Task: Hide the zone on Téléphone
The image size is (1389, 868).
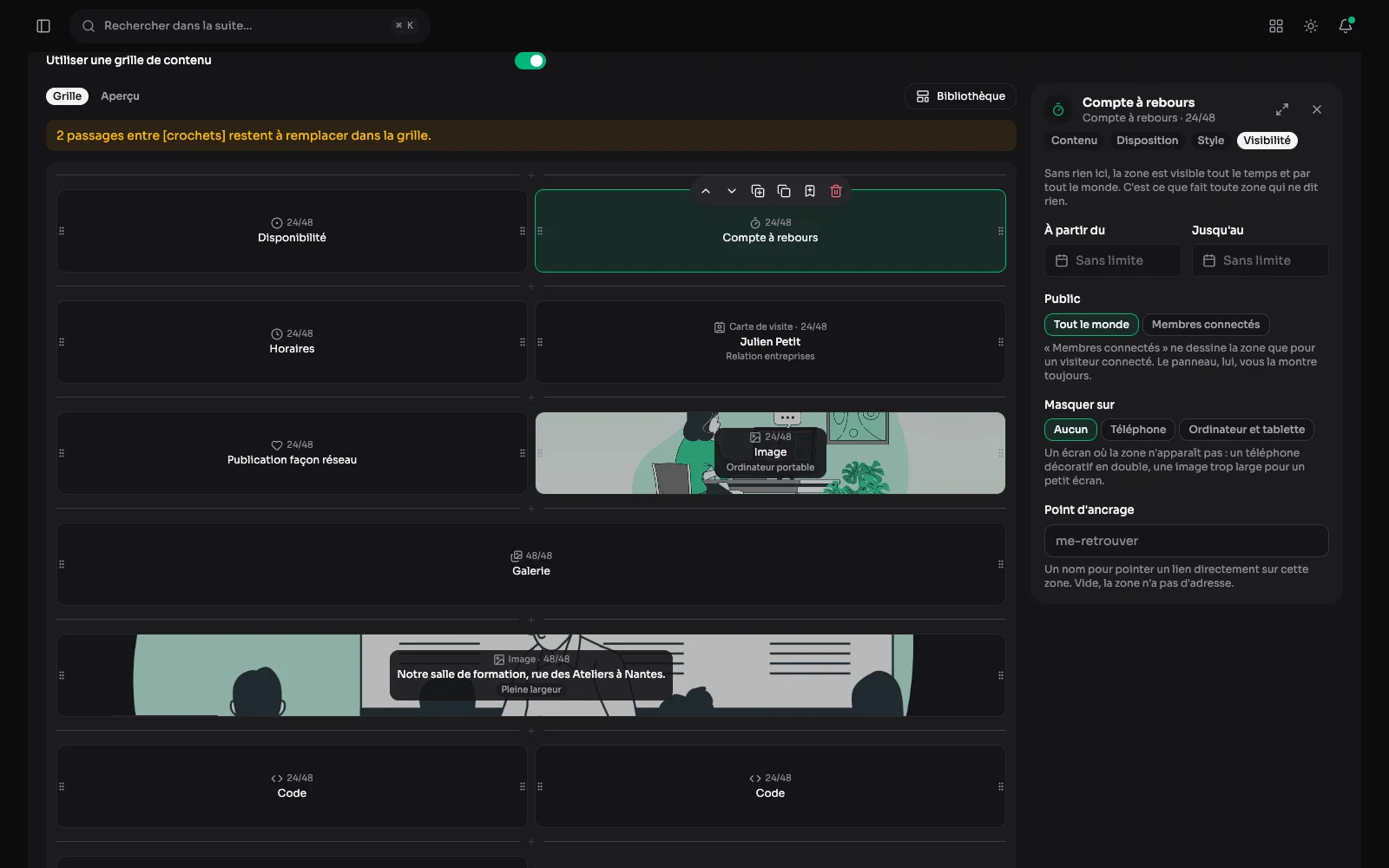Action: tap(1138, 430)
